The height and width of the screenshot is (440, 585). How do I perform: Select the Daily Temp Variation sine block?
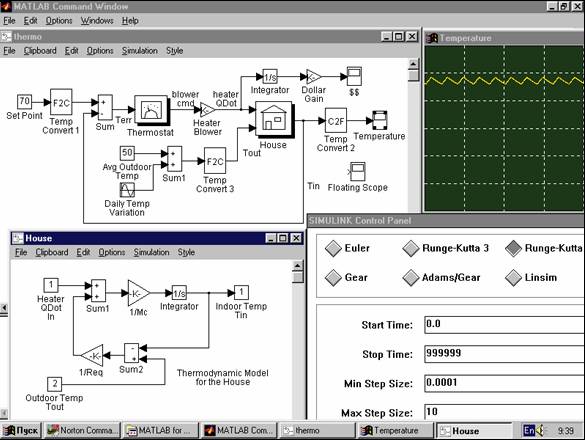tap(127, 190)
